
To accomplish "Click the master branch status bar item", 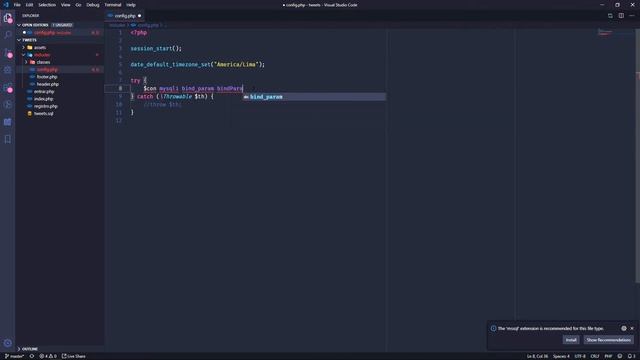I will (14, 356).
